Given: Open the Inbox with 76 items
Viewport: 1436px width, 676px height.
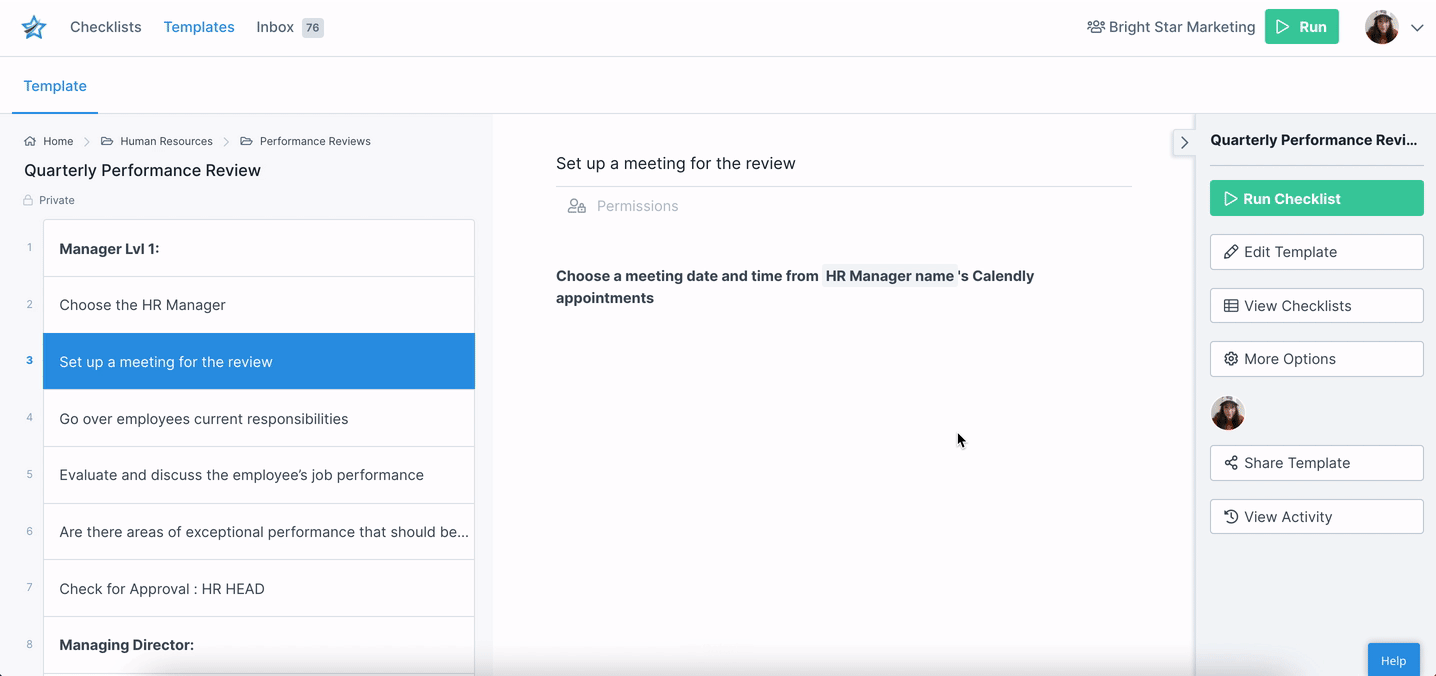Looking at the screenshot, I should [289, 27].
